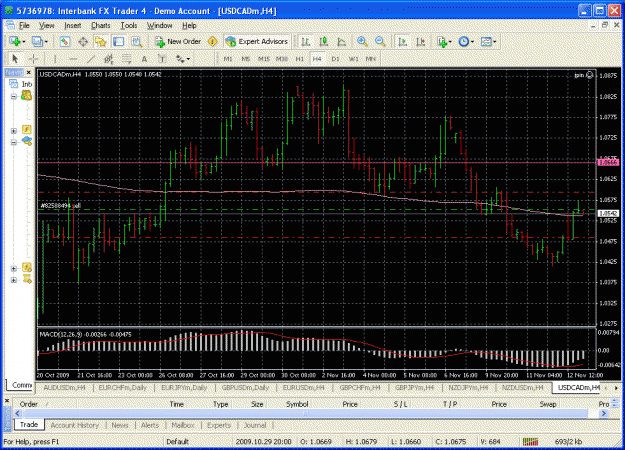Select the text label 'A' tool

[x=144, y=59]
